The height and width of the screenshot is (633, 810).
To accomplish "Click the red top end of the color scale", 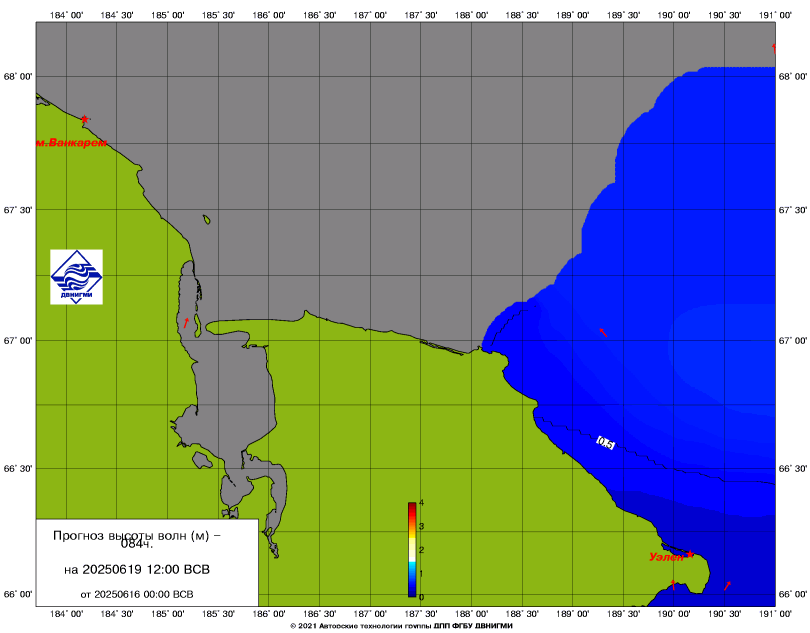I will [x=412, y=506].
